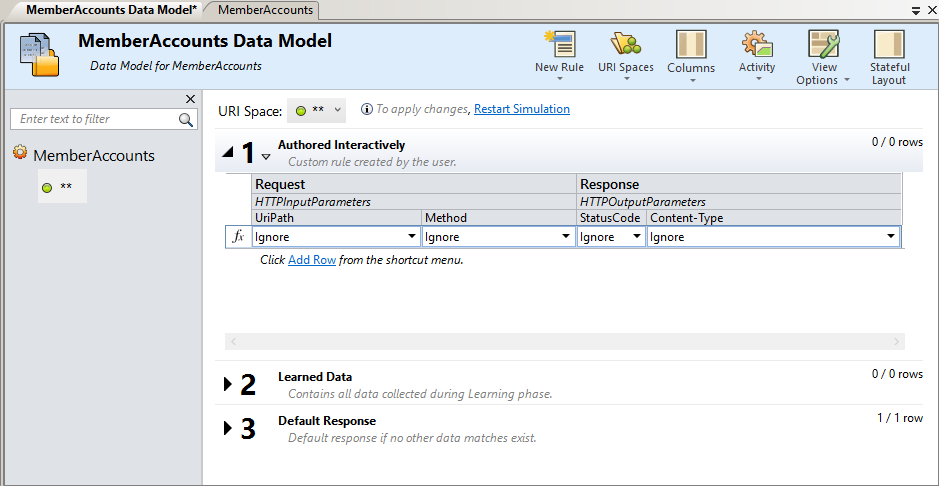Expand the Default Response rule section
The image size is (939, 486).
[x=228, y=428]
